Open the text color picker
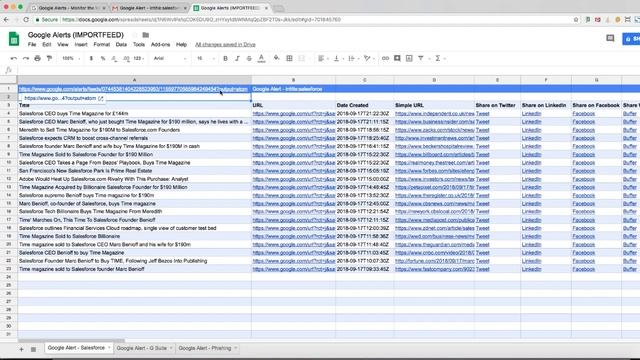The width and height of the screenshot is (640, 360). (x=262, y=58)
